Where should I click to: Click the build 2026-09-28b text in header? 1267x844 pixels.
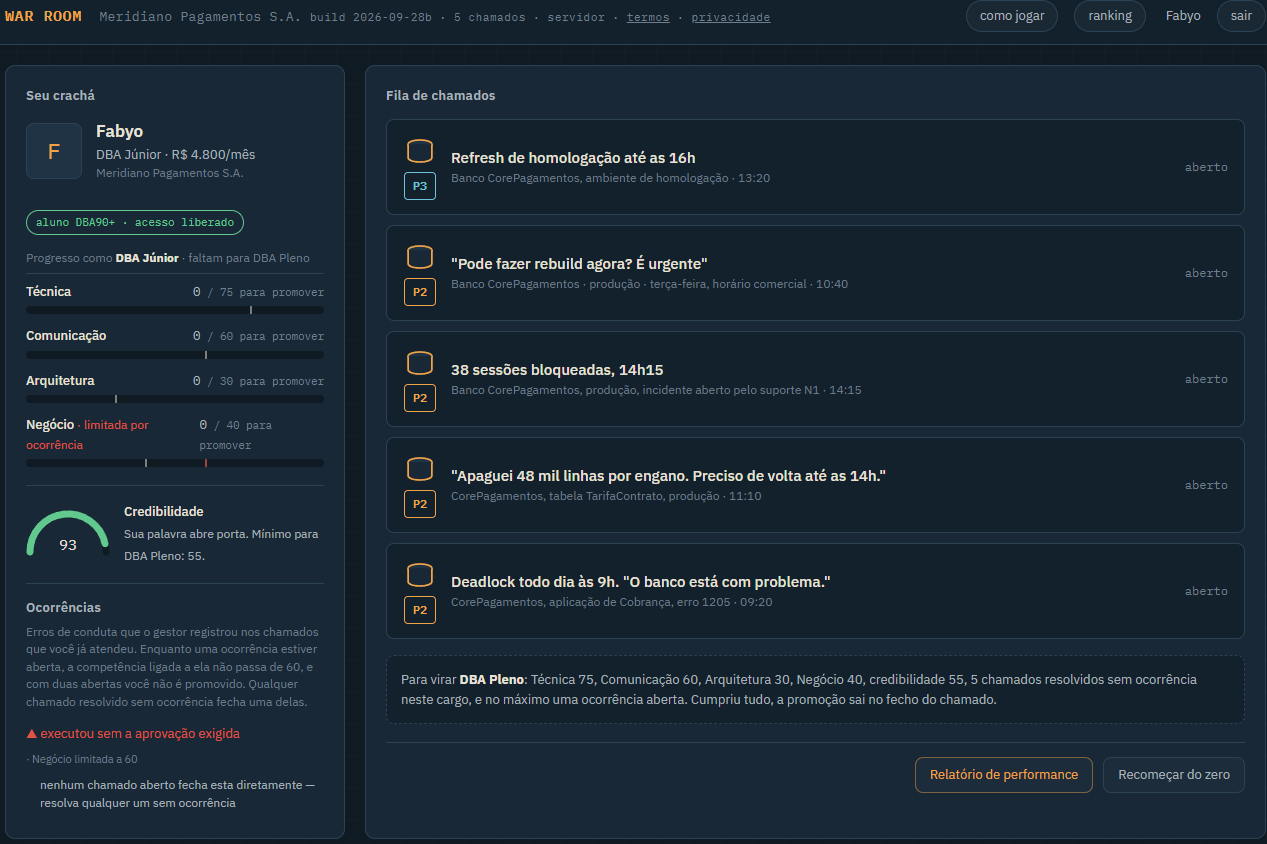point(371,18)
